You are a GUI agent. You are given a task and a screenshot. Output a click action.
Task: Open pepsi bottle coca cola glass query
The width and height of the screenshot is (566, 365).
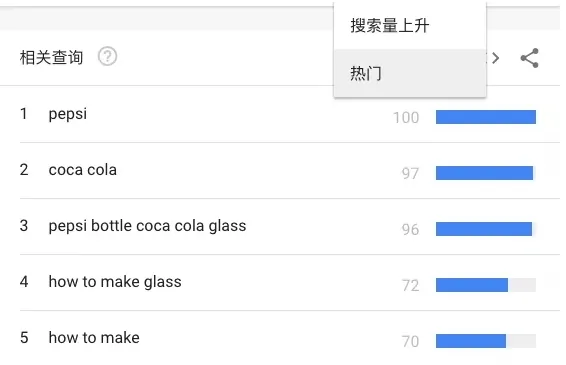147,226
